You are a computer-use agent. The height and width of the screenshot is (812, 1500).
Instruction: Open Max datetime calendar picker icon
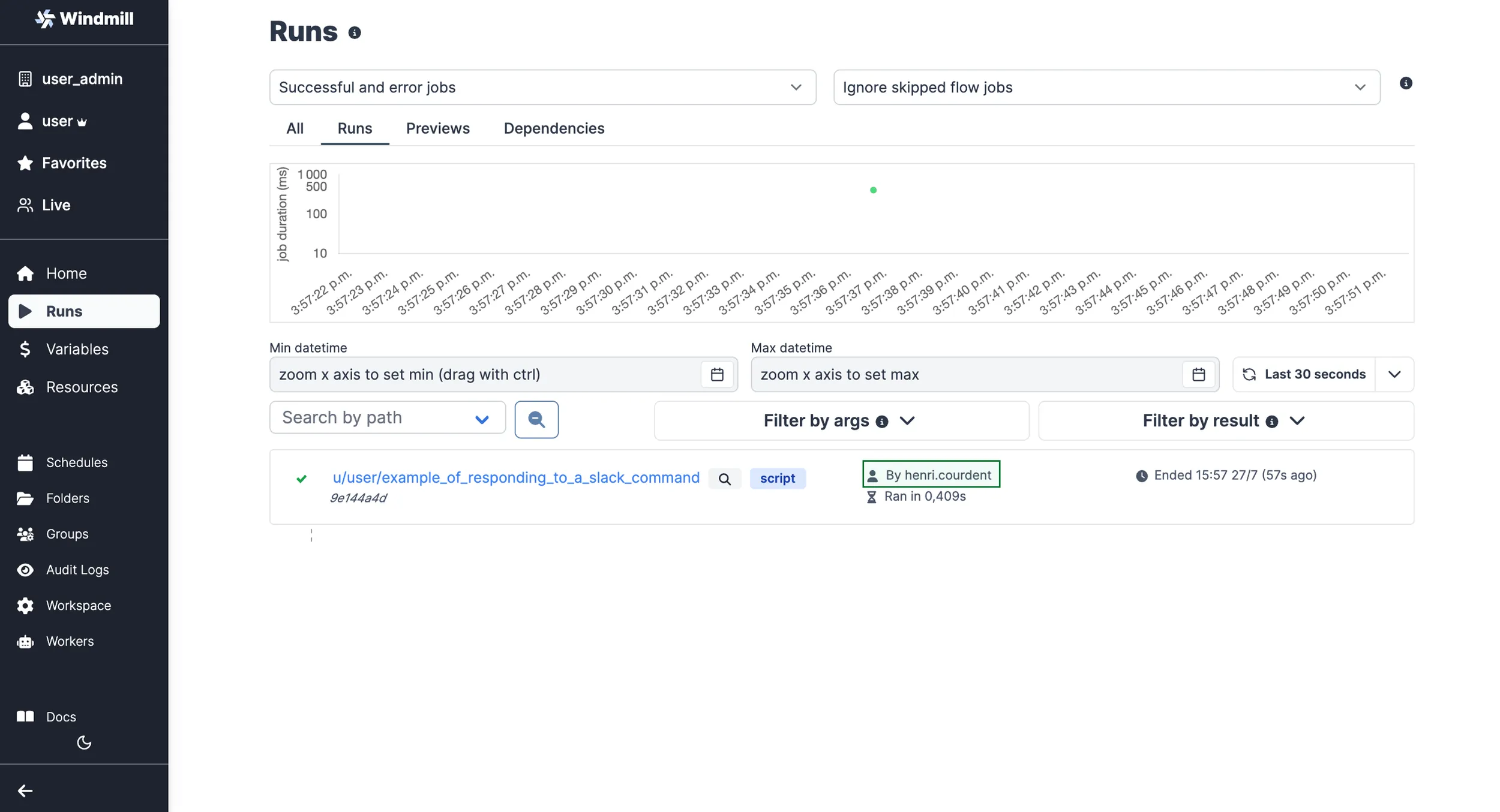pyautogui.click(x=1198, y=375)
